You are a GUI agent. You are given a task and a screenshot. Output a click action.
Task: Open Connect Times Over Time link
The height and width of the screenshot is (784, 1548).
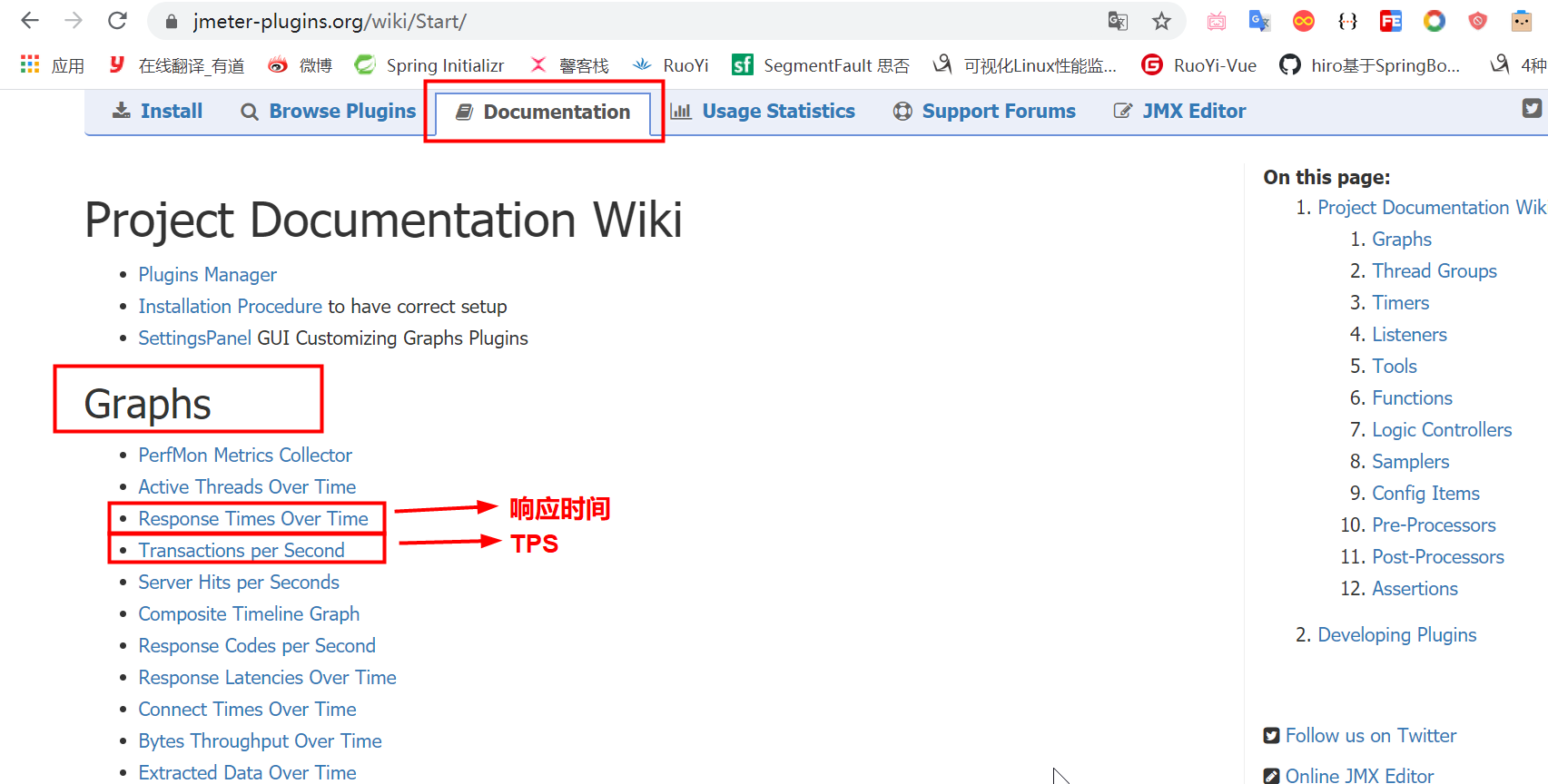[247, 709]
